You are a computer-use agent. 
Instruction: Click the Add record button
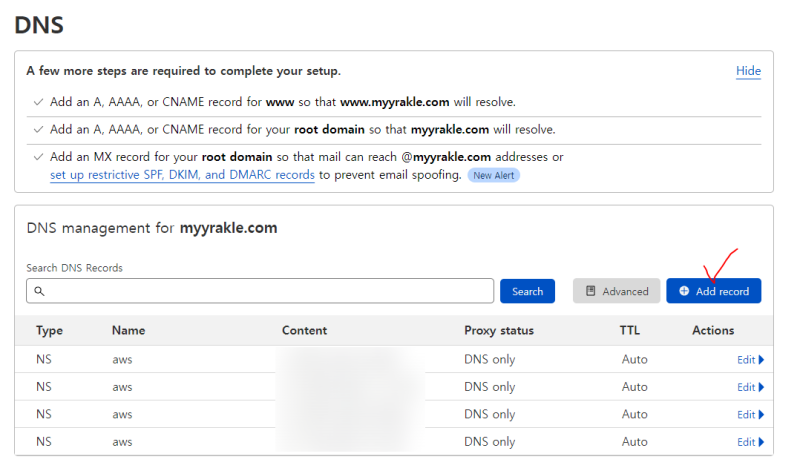point(714,291)
